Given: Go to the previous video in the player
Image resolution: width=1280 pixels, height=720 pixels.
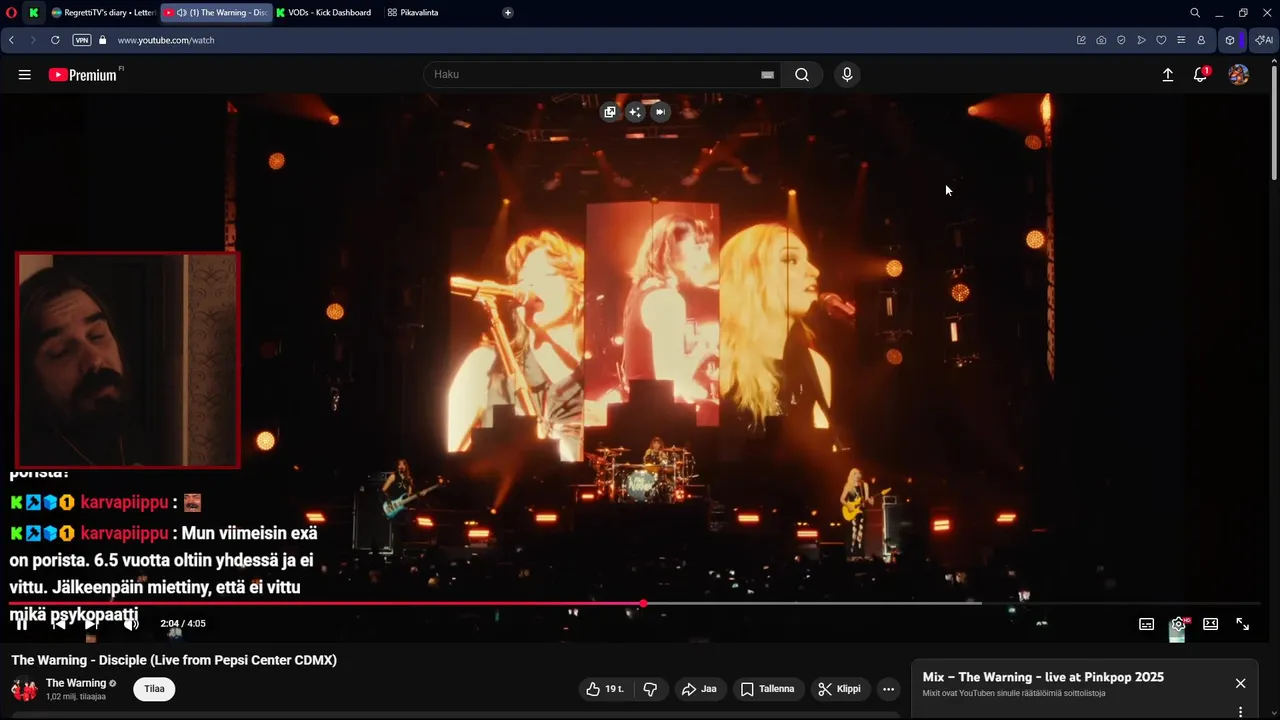Looking at the screenshot, I should tap(58, 624).
